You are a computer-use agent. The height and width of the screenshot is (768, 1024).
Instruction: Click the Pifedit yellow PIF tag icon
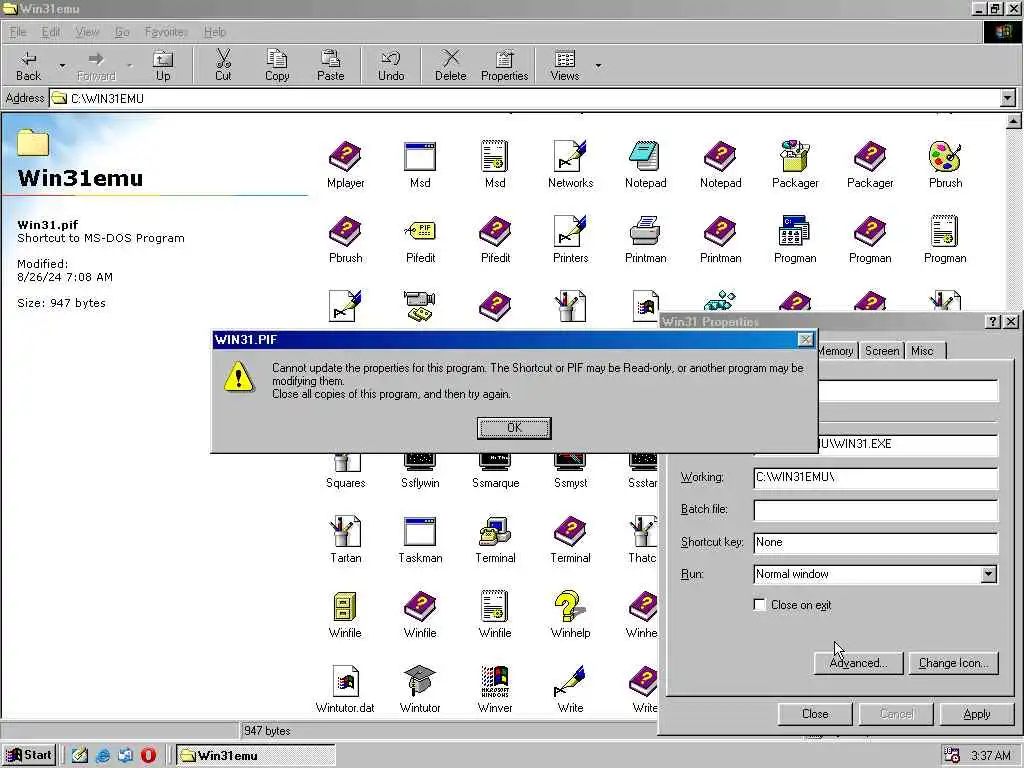[x=420, y=231]
